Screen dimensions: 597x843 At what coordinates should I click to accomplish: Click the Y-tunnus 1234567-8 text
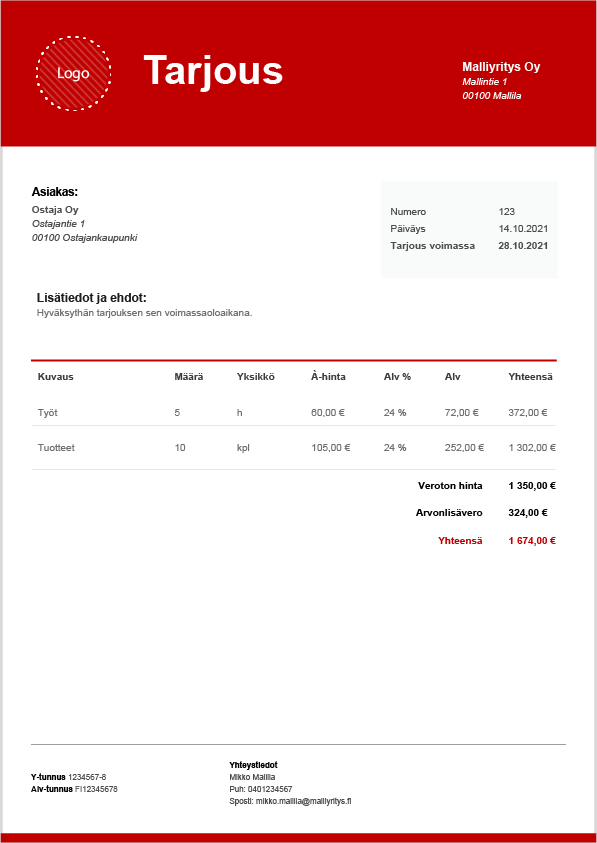(69, 777)
